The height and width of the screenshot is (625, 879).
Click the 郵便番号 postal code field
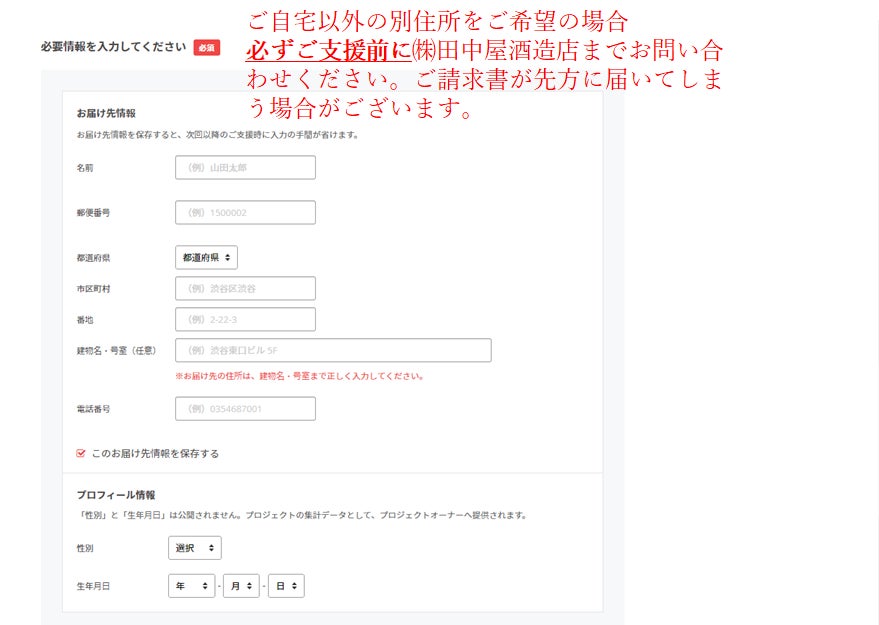(245, 212)
